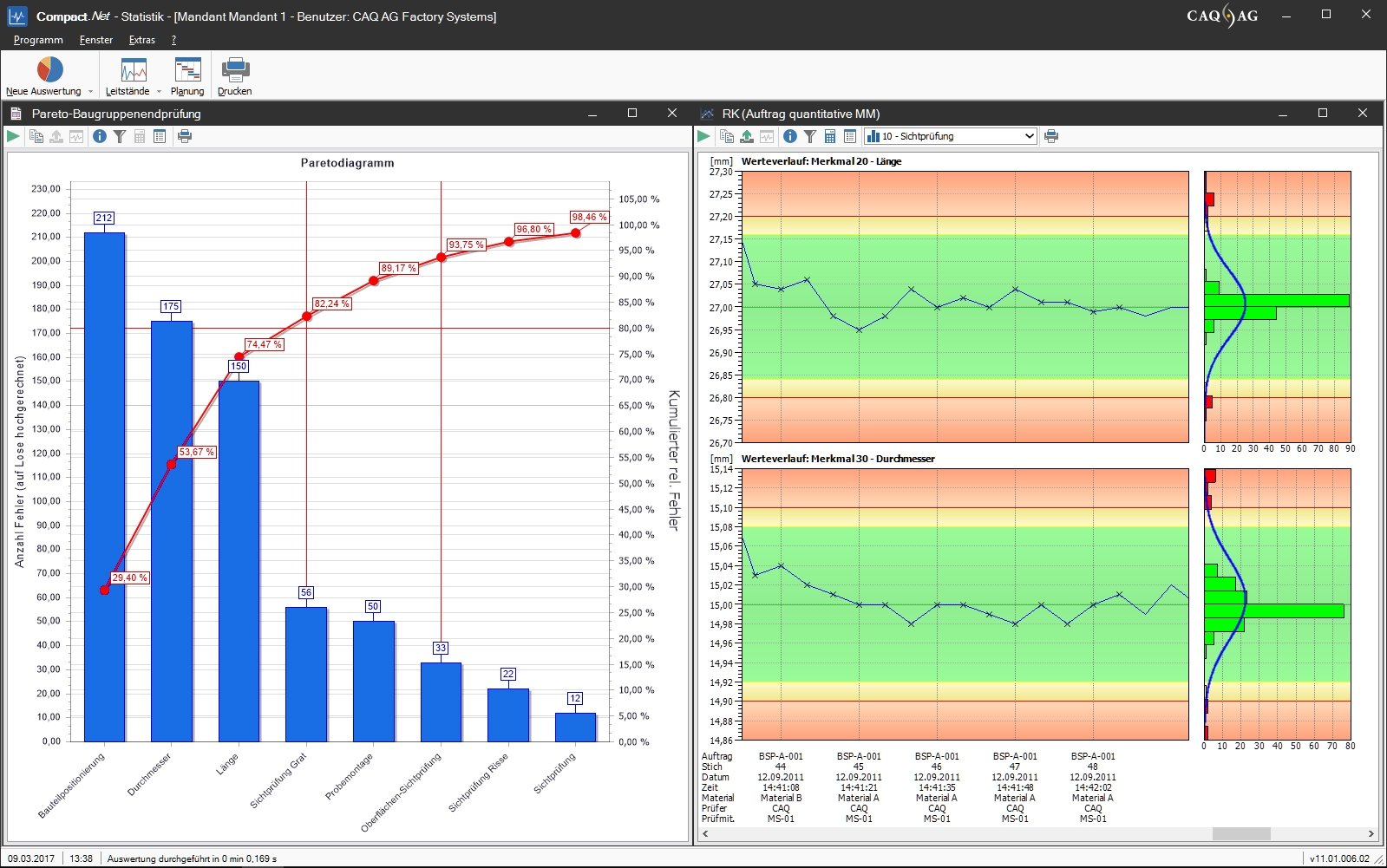This screenshot has width=1387, height=868.
Task: Show info in the RK window toolbar
Action: click(x=790, y=136)
